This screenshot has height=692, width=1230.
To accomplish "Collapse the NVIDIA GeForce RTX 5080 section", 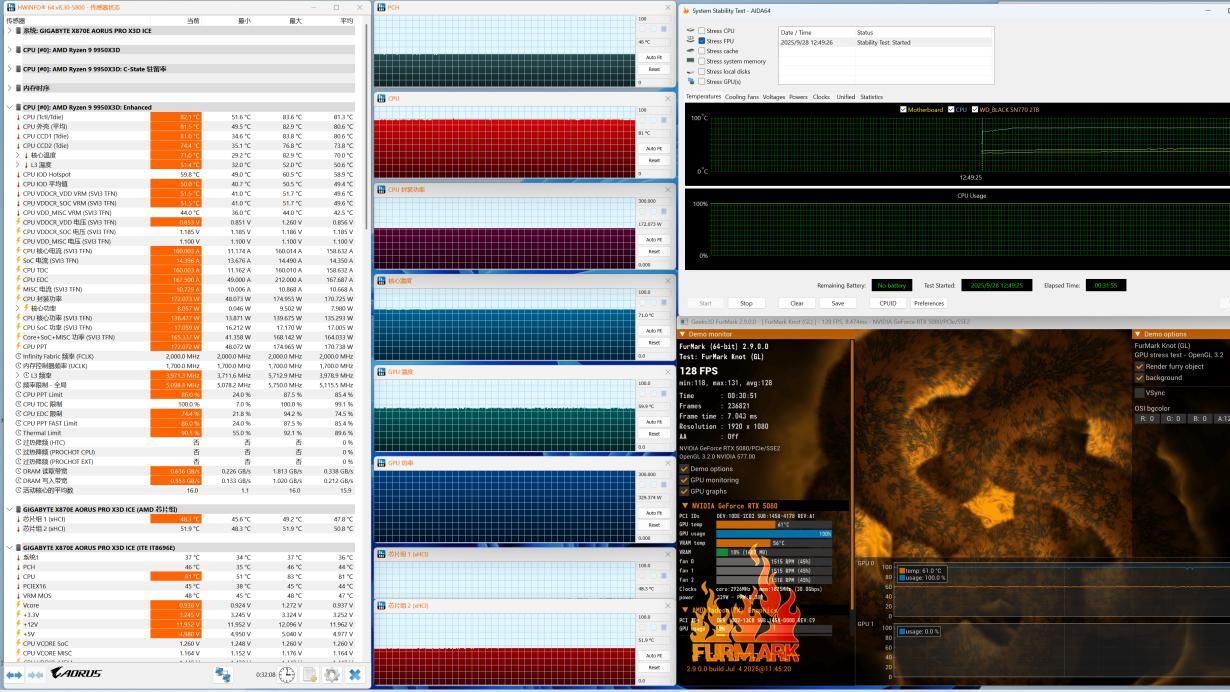I will 683,506.
